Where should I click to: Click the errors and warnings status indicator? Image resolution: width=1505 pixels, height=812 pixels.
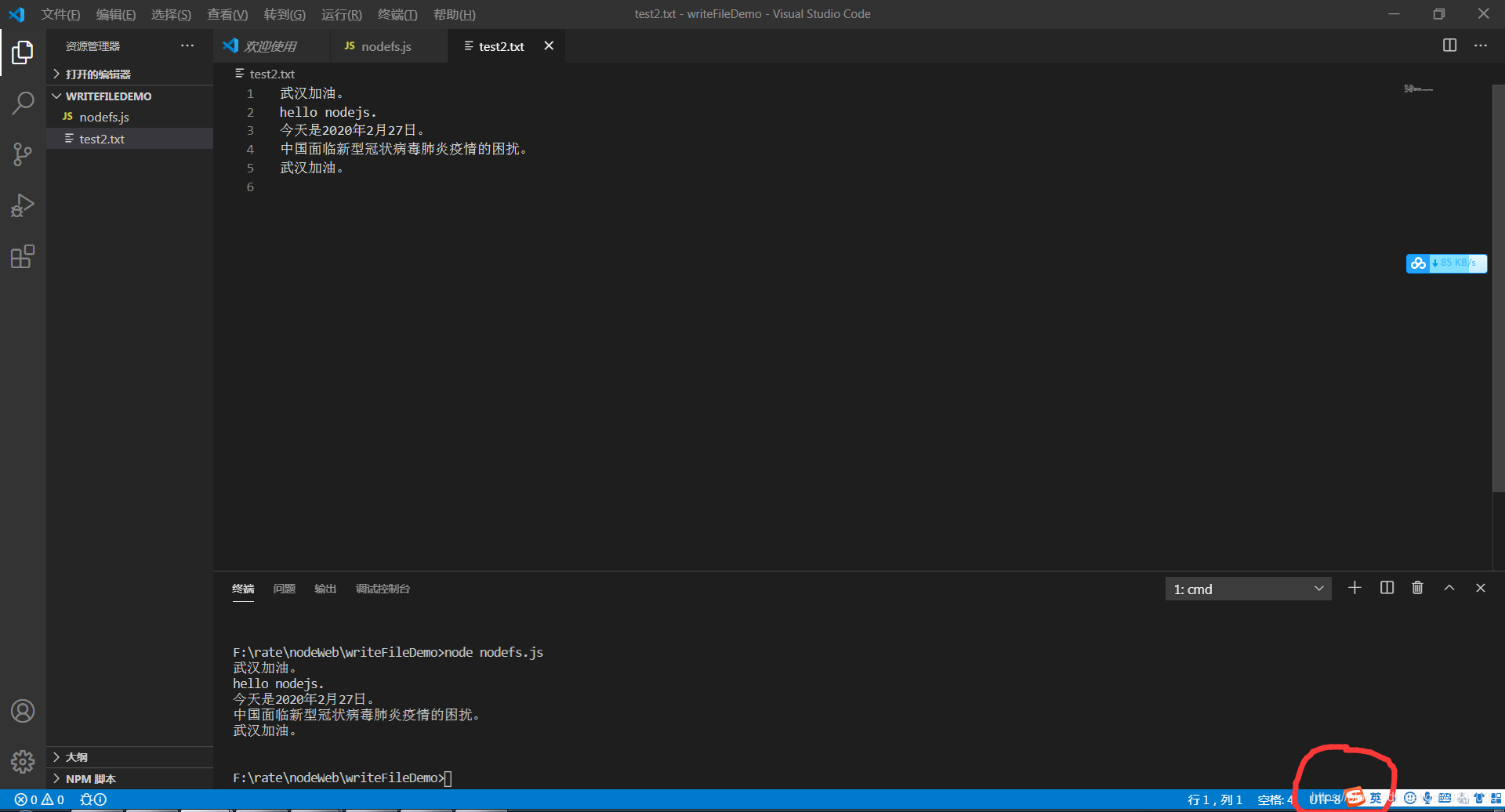tap(38, 799)
